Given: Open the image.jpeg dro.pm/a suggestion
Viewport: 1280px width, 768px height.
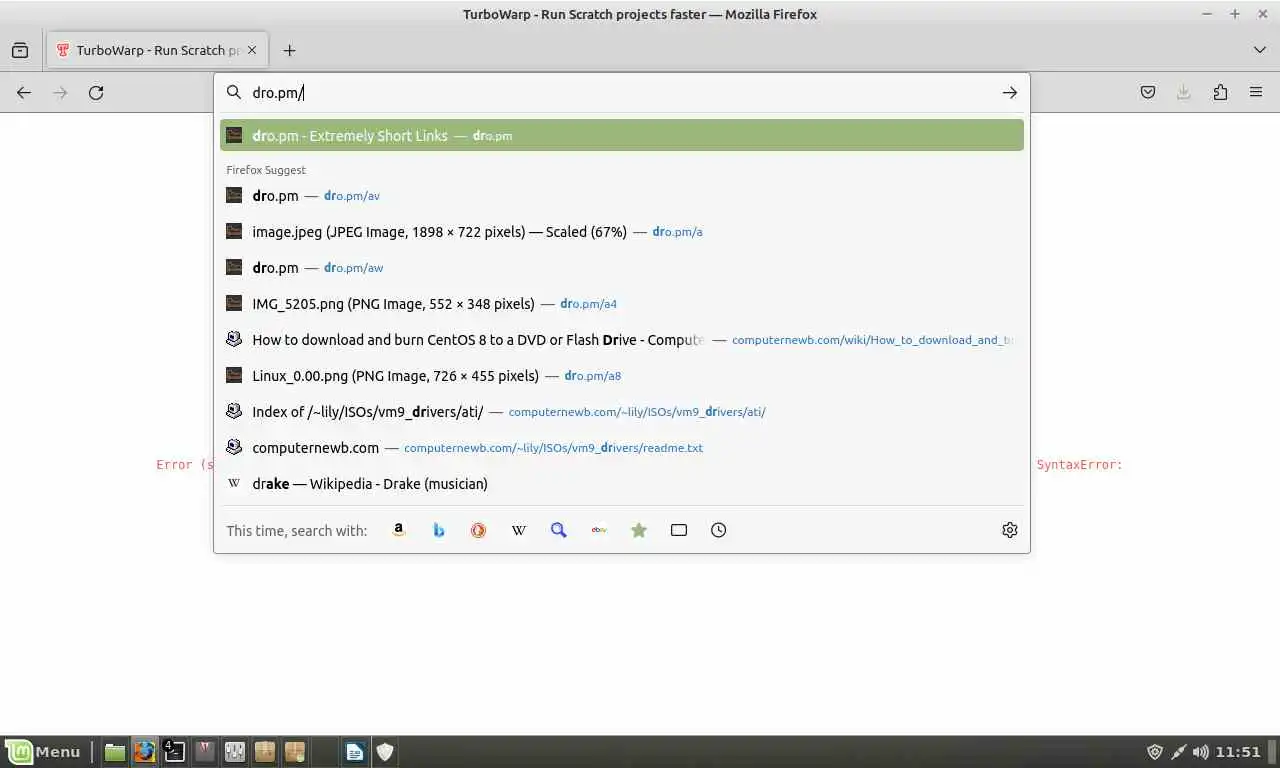Looking at the screenshot, I should [622, 232].
